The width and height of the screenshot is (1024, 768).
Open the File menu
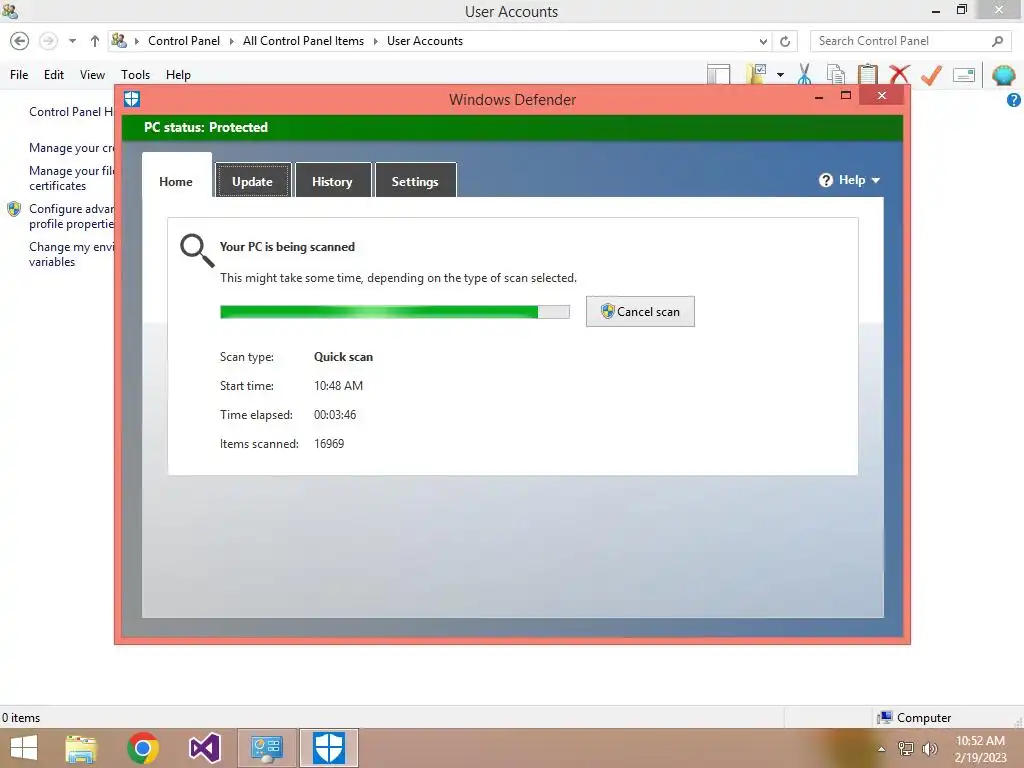19,74
